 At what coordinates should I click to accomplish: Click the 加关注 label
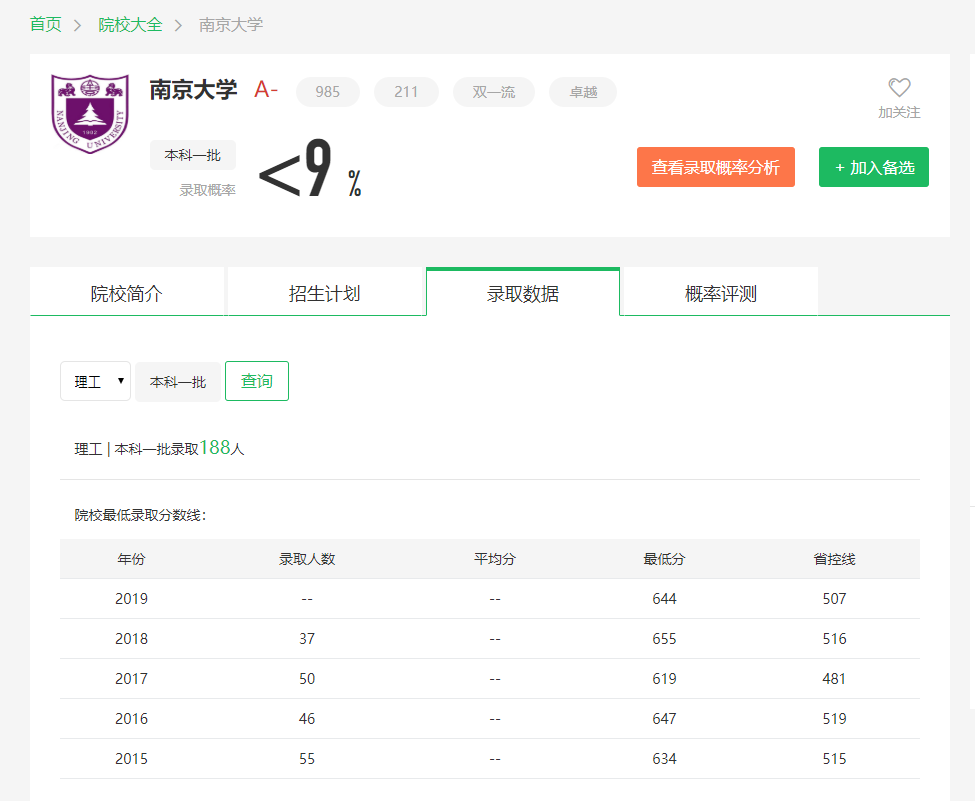[899, 113]
